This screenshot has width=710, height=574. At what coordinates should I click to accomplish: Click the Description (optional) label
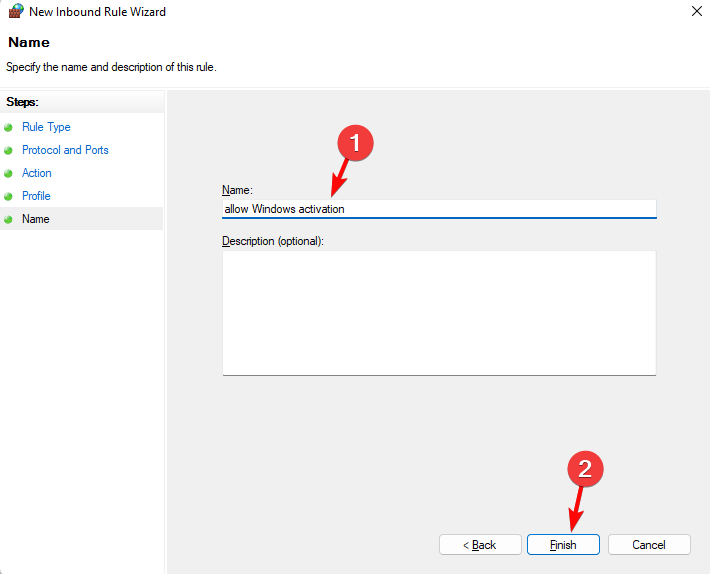point(273,241)
